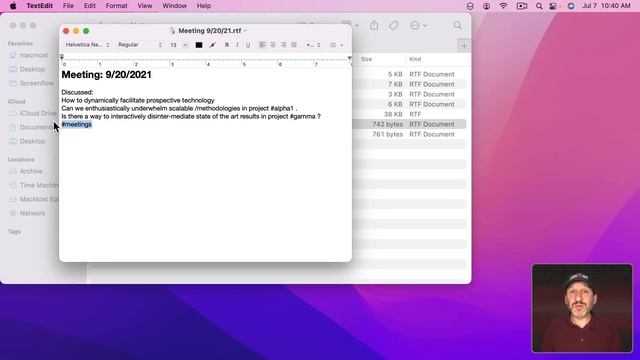Screen dimensions: 640x360
Task: Open the Window menu
Action: click(x=174, y=6)
